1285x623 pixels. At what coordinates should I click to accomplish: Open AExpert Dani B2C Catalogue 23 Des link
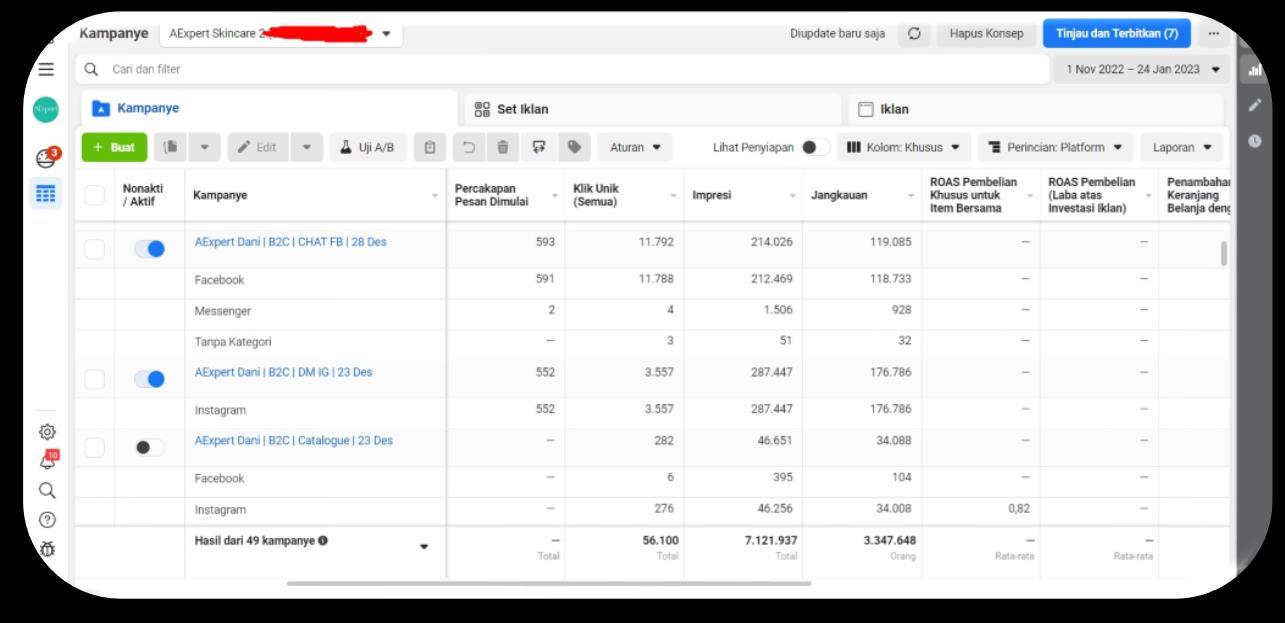click(293, 440)
